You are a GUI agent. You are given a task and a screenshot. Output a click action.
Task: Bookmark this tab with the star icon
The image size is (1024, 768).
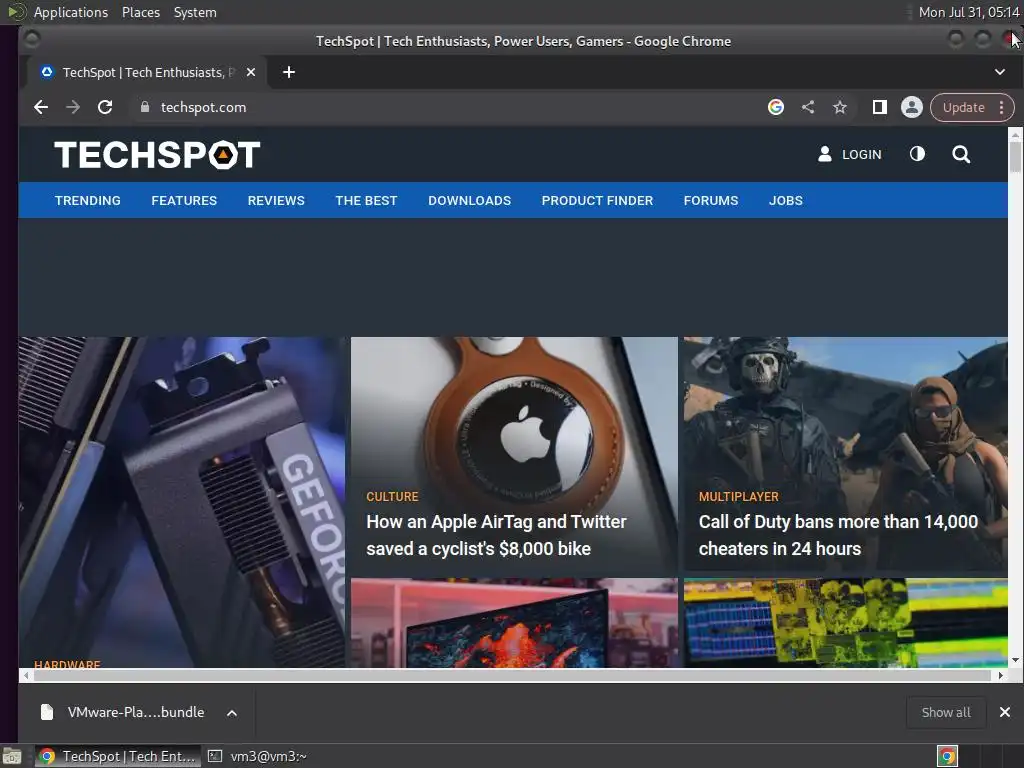[840, 107]
